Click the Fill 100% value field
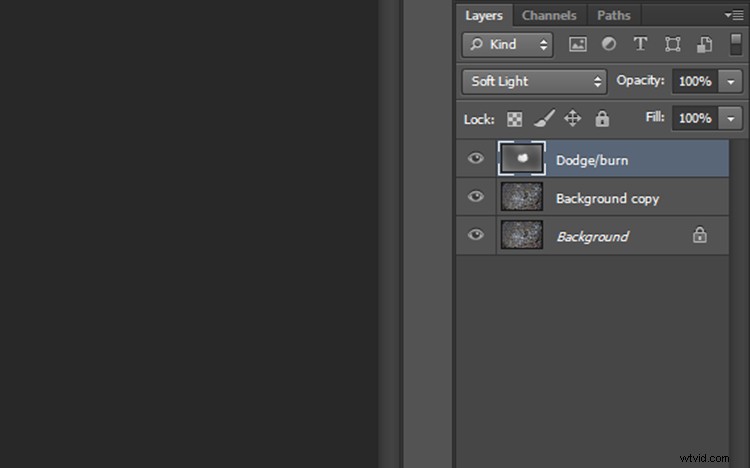The height and width of the screenshot is (468, 750). pos(695,118)
